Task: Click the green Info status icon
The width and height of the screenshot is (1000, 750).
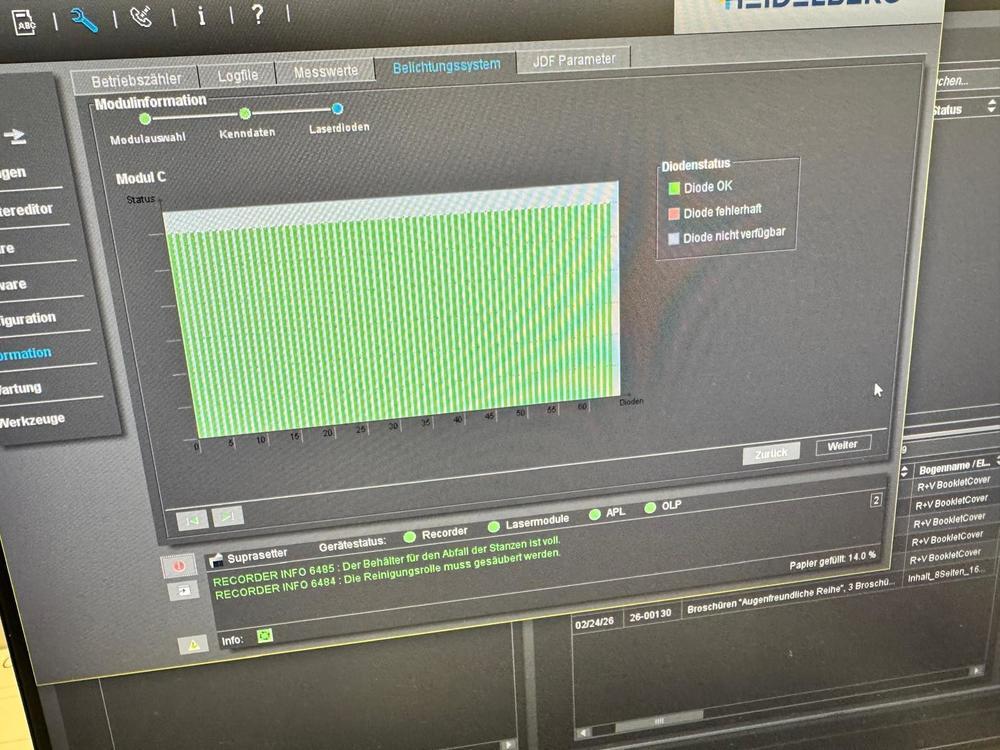Action: 265,635
